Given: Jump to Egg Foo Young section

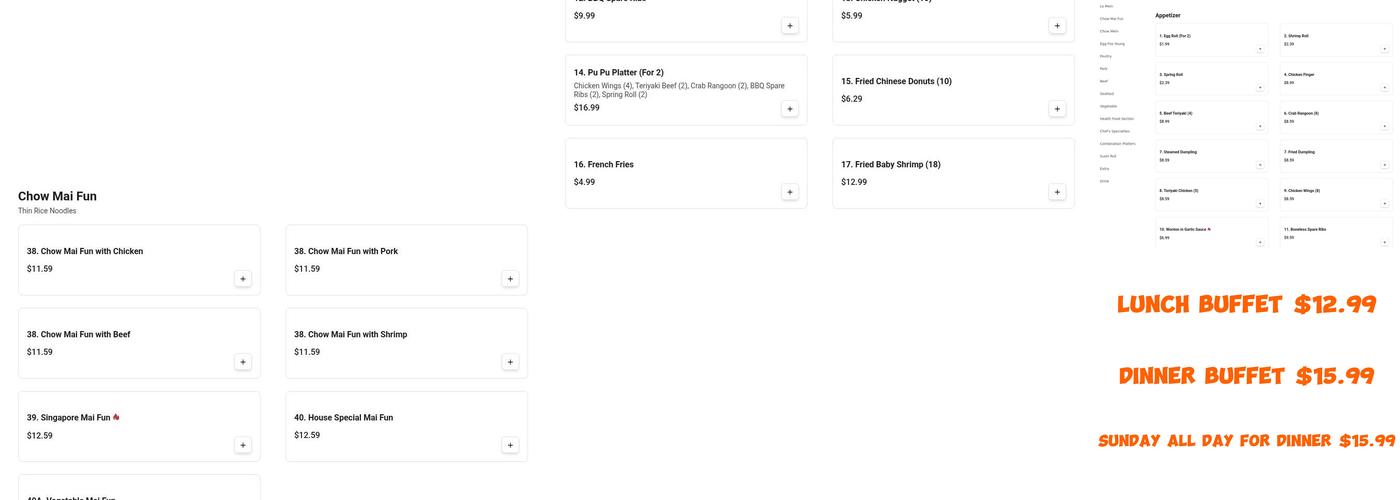Looking at the screenshot, I should click(x=1112, y=44).
